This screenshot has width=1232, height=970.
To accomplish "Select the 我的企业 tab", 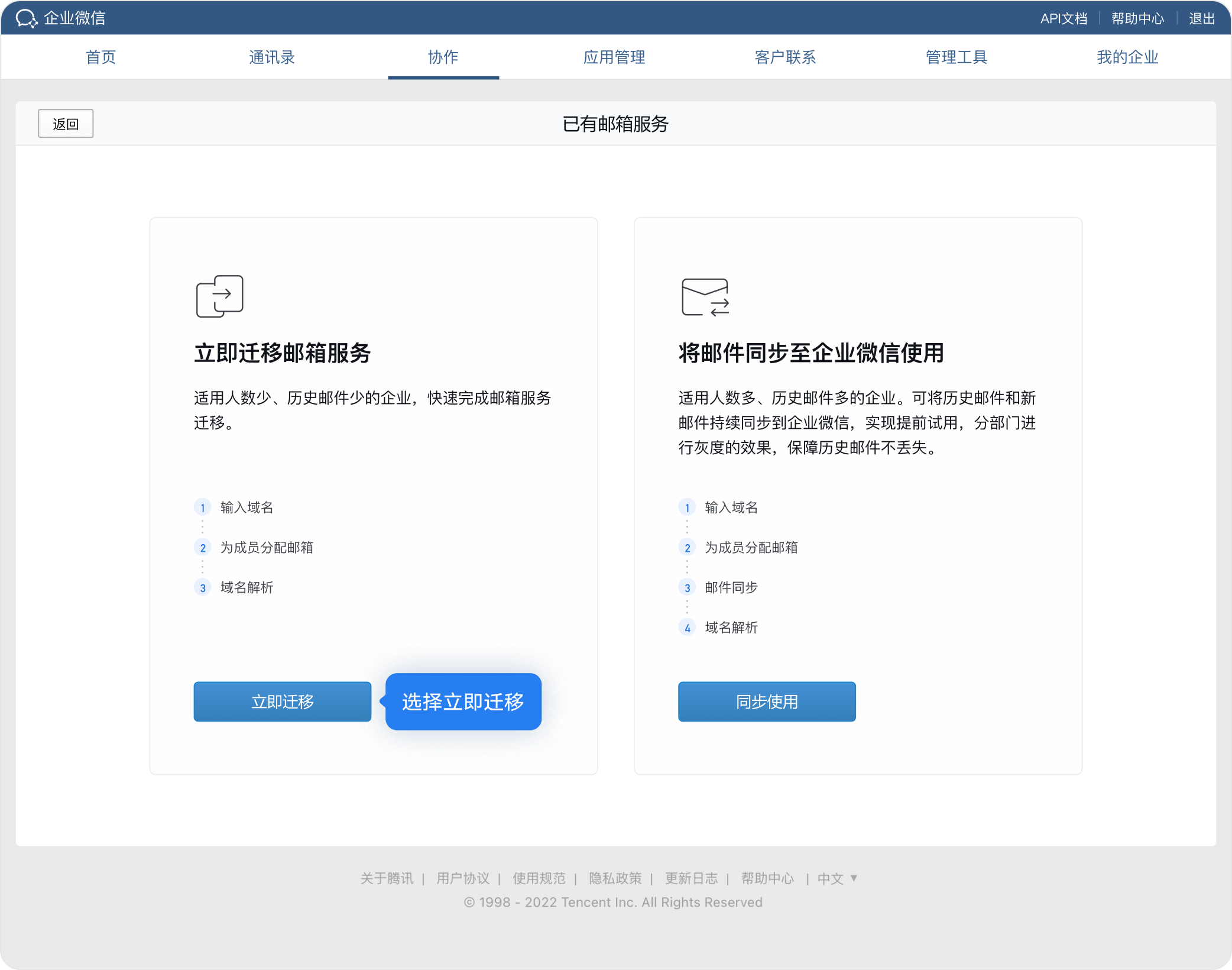I will (1127, 57).
